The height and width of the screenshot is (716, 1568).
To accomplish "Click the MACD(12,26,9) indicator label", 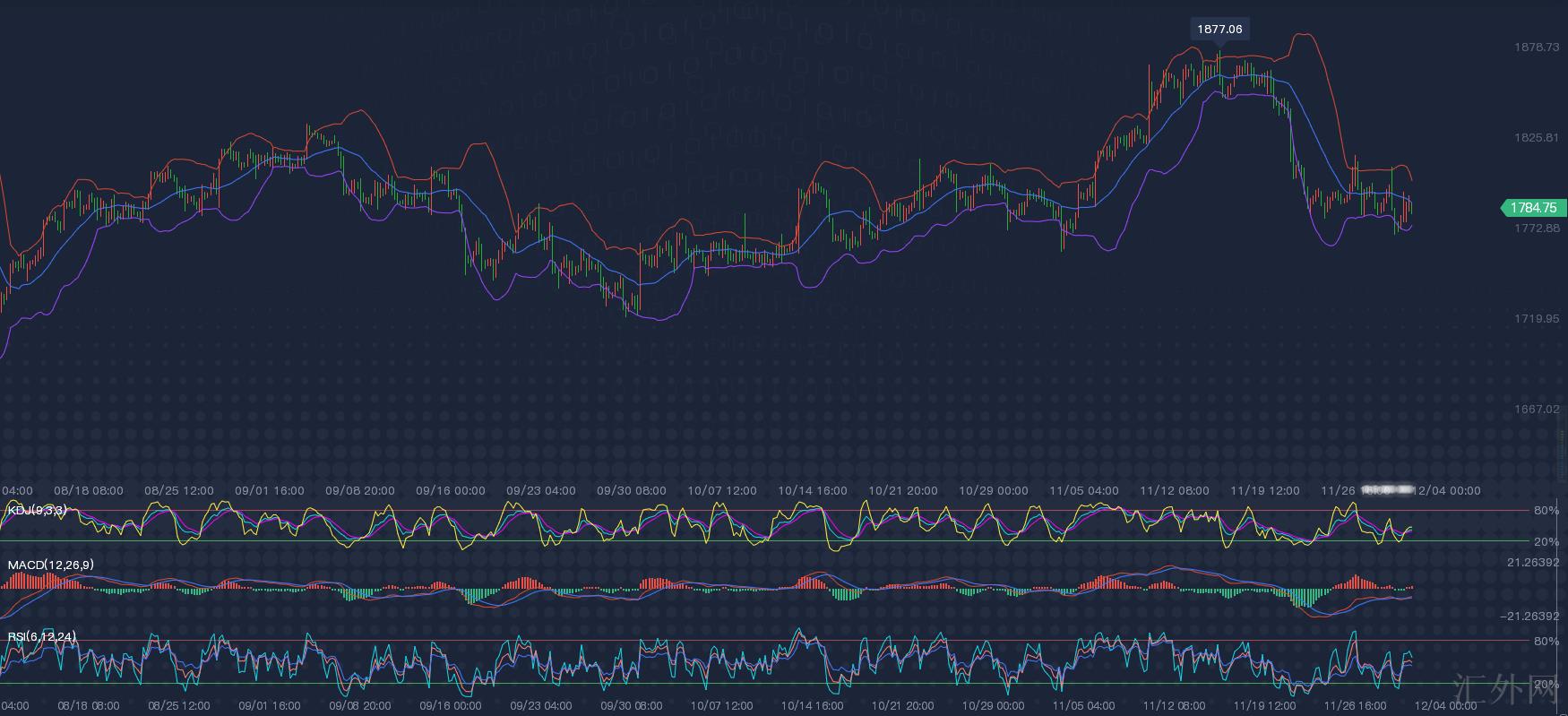I will 50,565.
